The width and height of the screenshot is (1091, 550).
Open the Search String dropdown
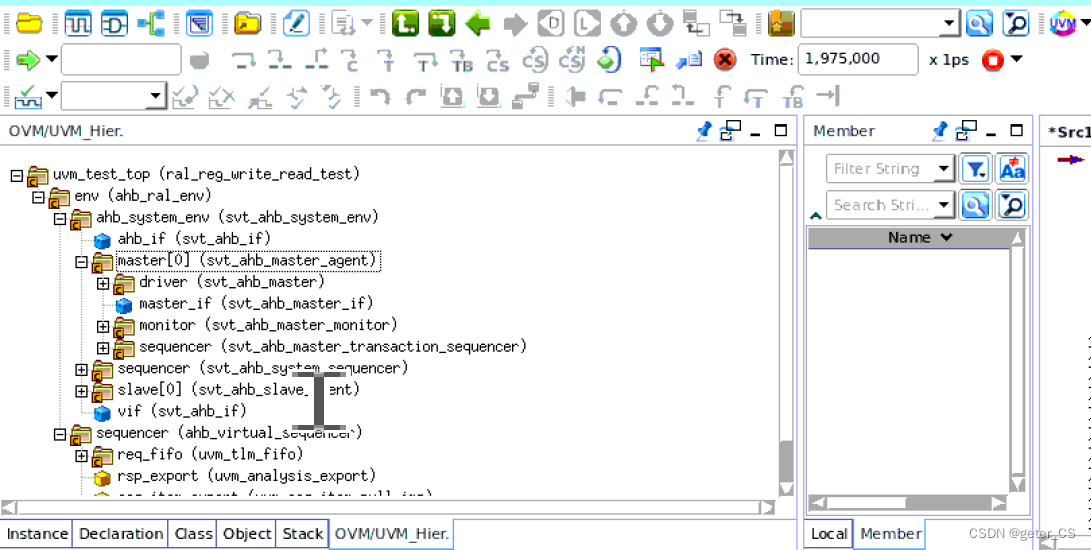pyautogui.click(x=944, y=205)
